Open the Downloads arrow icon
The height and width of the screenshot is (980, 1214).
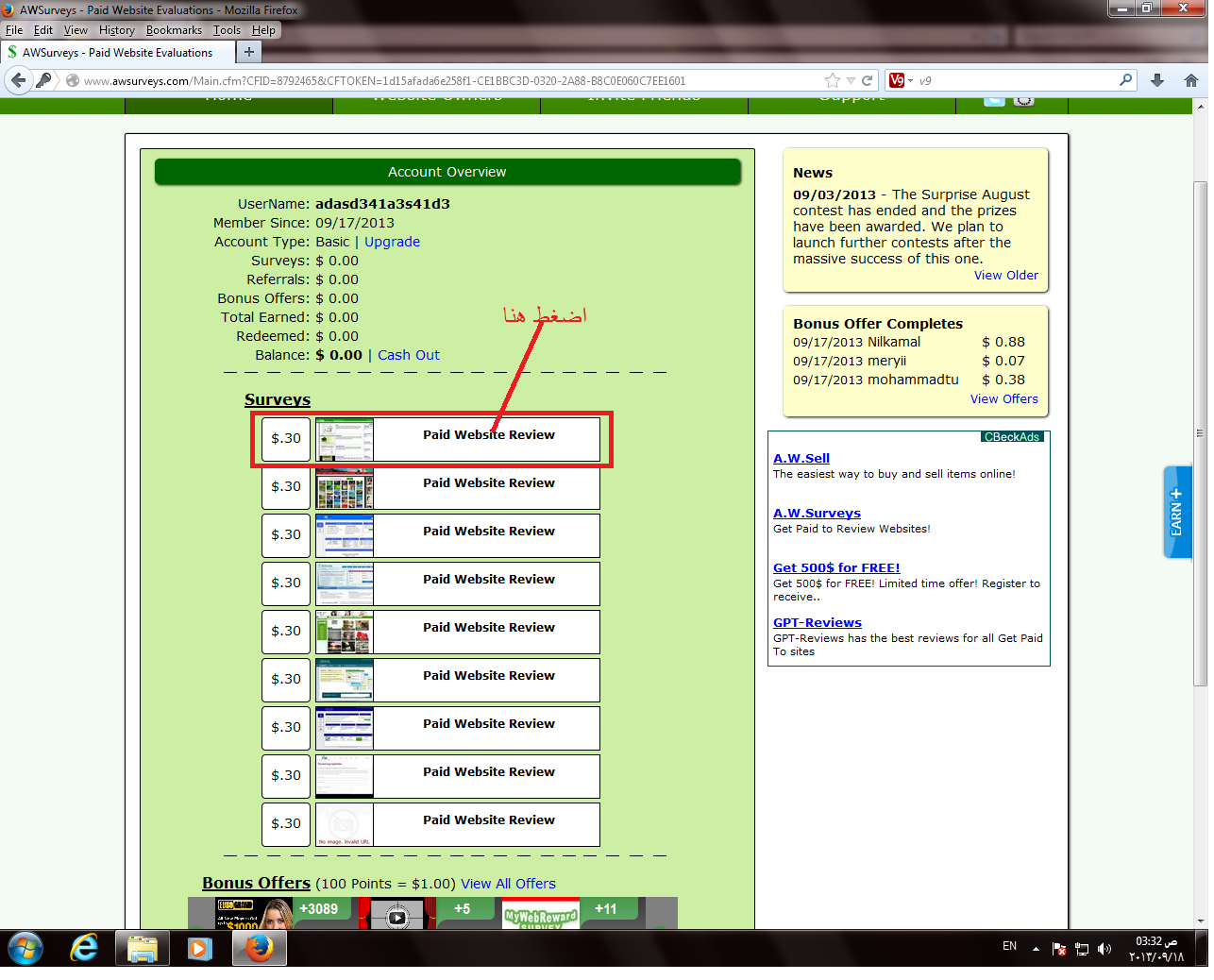tap(1157, 80)
